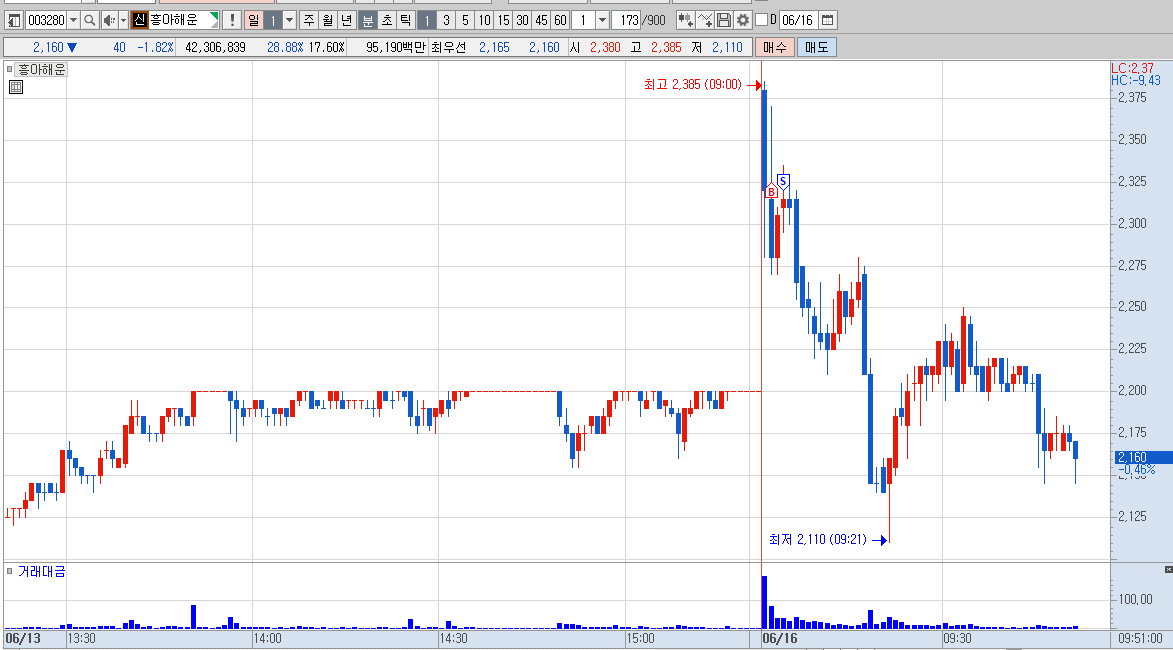This screenshot has height=650, width=1173.
Task: Select the 분 (minute) chart mode
Action: [x=367, y=20]
